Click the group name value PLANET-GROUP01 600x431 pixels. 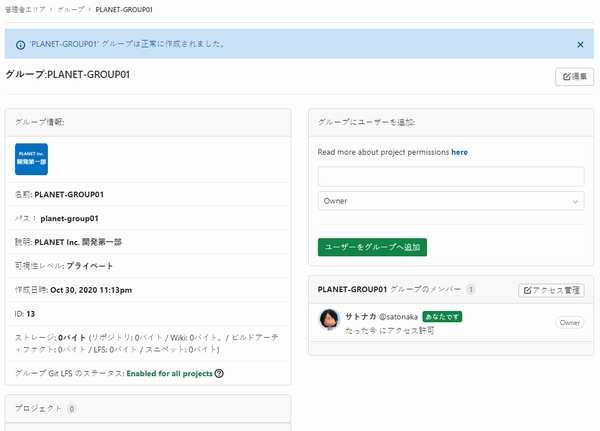pyautogui.click(x=69, y=194)
